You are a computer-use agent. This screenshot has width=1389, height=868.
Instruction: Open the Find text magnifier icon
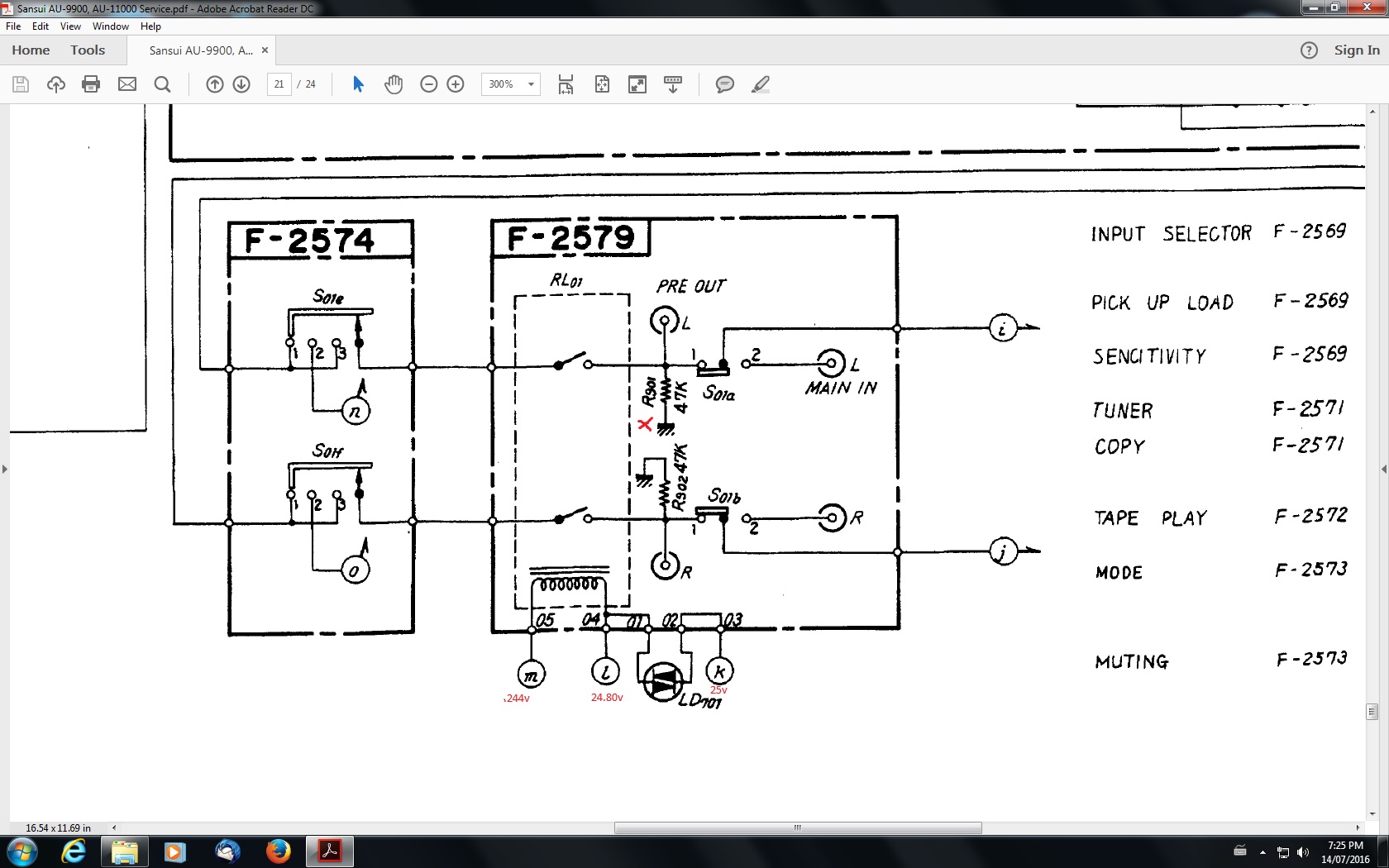click(x=163, y=84)
